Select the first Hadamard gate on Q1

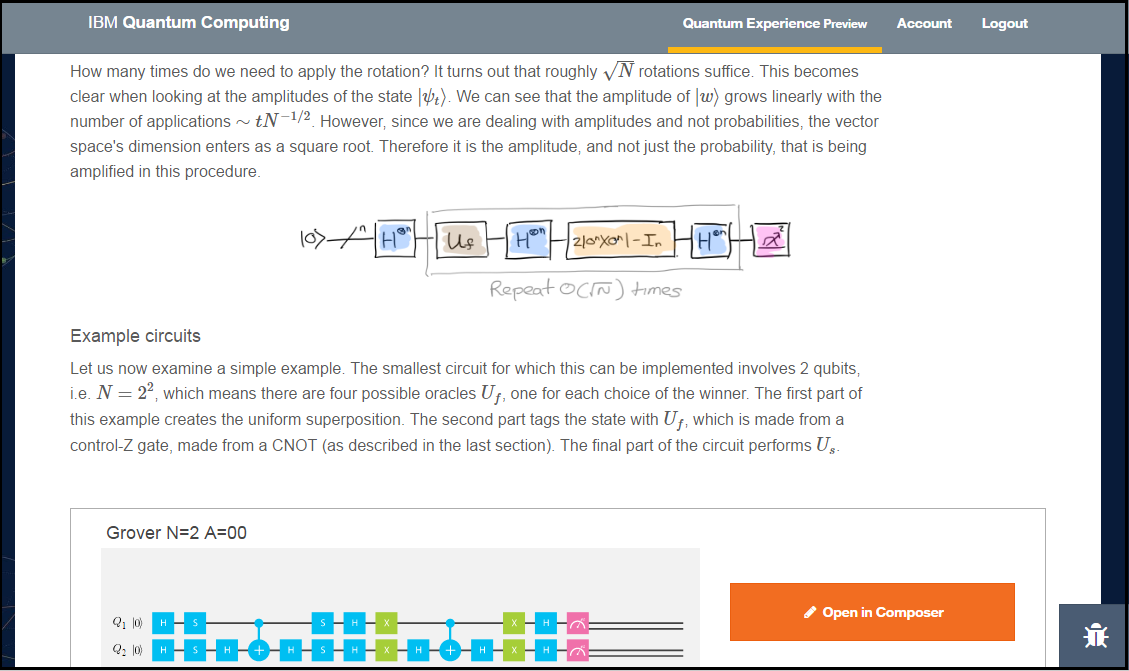click(x=165, y=622)
